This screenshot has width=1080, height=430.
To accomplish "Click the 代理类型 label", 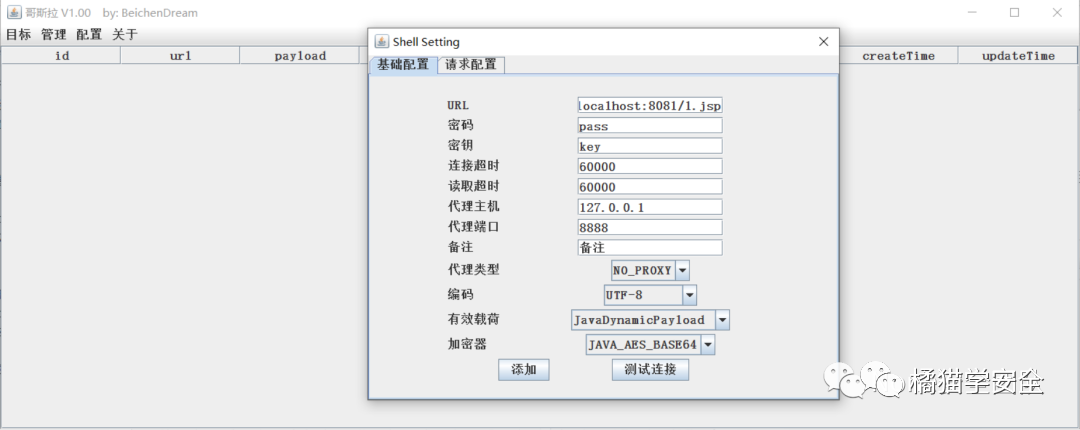I will (473, 270).
